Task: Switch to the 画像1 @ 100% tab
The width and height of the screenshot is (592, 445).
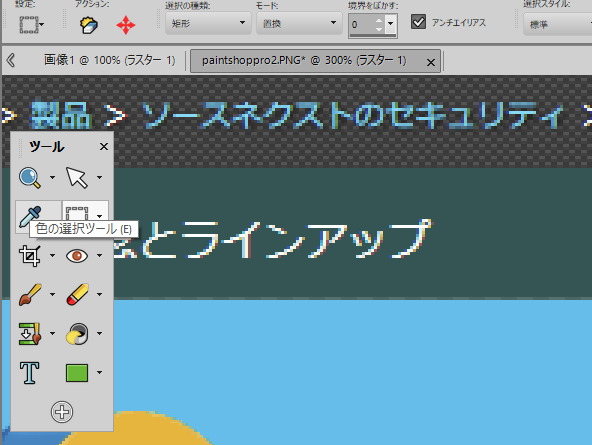Action: [x=109, y=60]
